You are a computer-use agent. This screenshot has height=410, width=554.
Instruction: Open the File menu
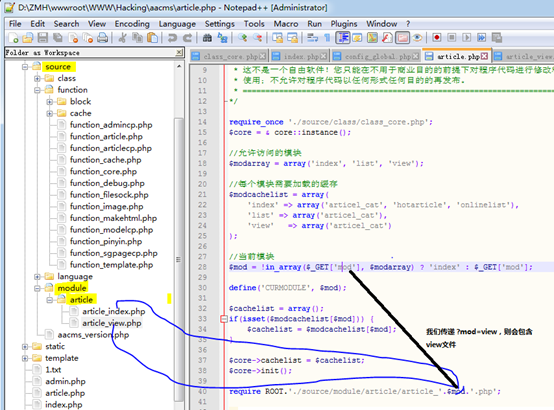pyautogui.click(x=15, y=24)
